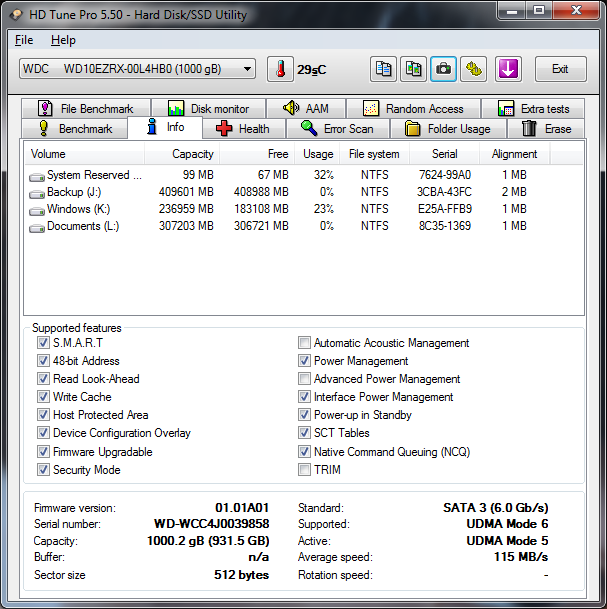607x609 pixels.
Task: Switch to the Benchmark tab
Action: 75,129
